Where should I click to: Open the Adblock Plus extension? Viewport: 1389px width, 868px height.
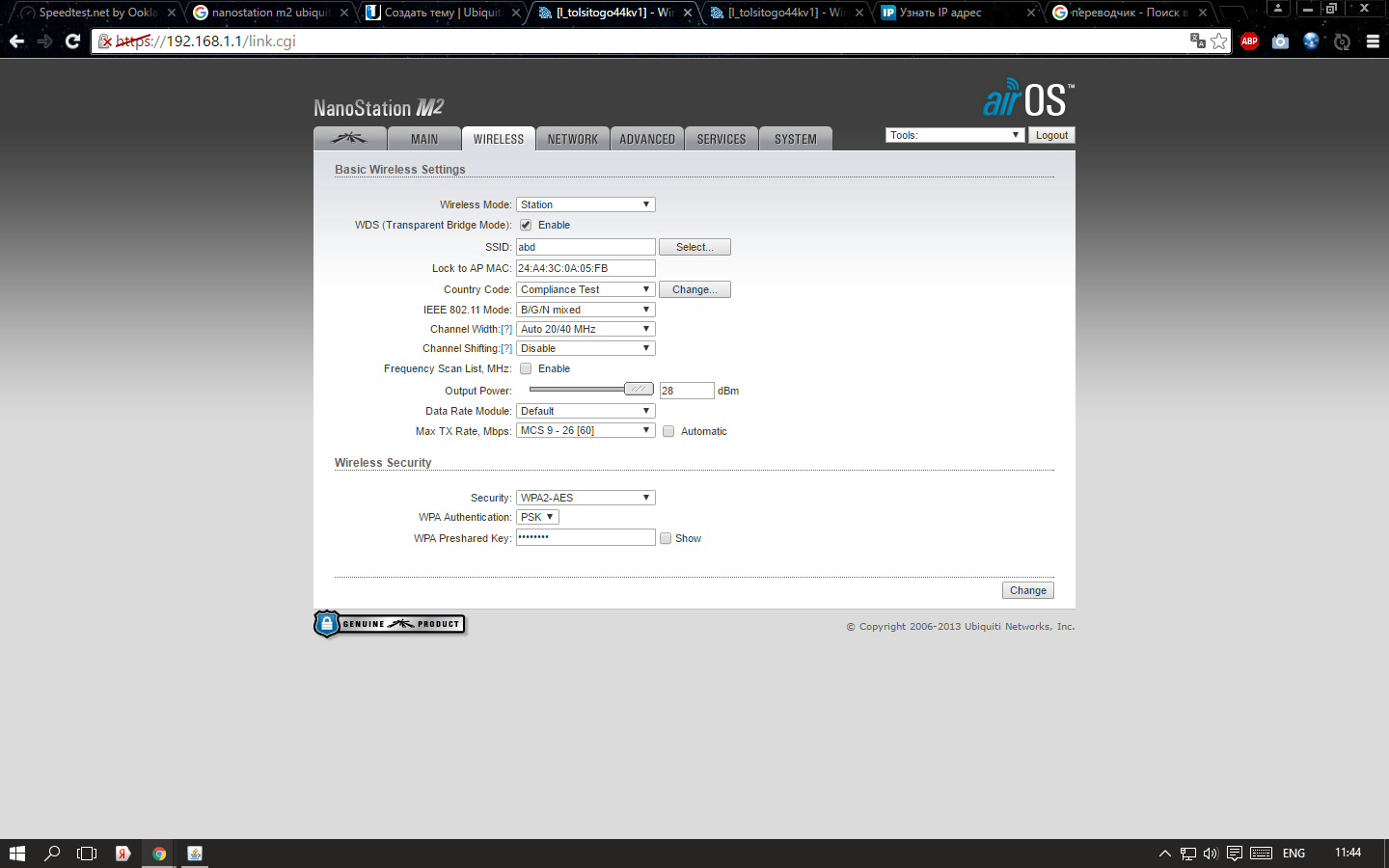click(x=1250, y=41)
